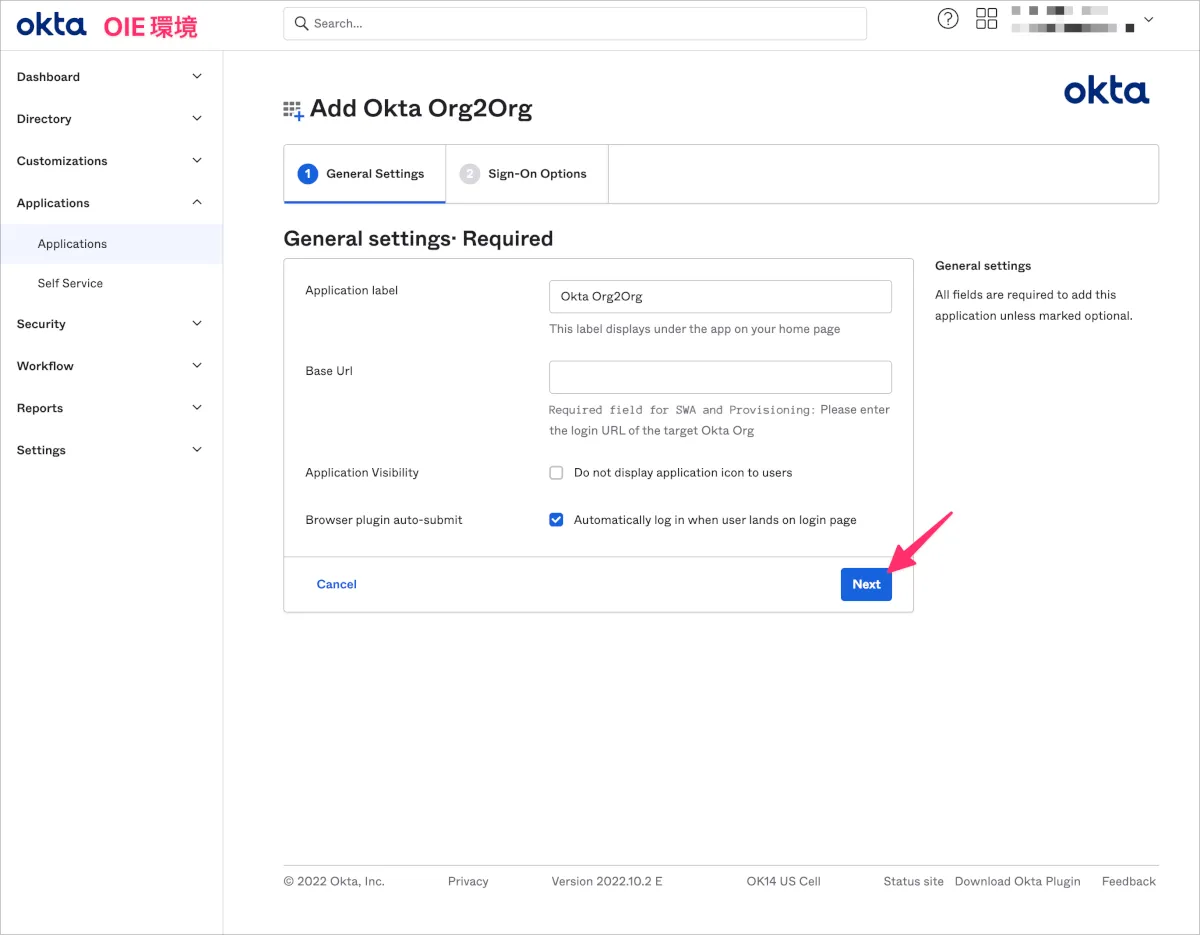Click the Okta logo in top-left corner
1200x935 pixels.
coord(52,25)
